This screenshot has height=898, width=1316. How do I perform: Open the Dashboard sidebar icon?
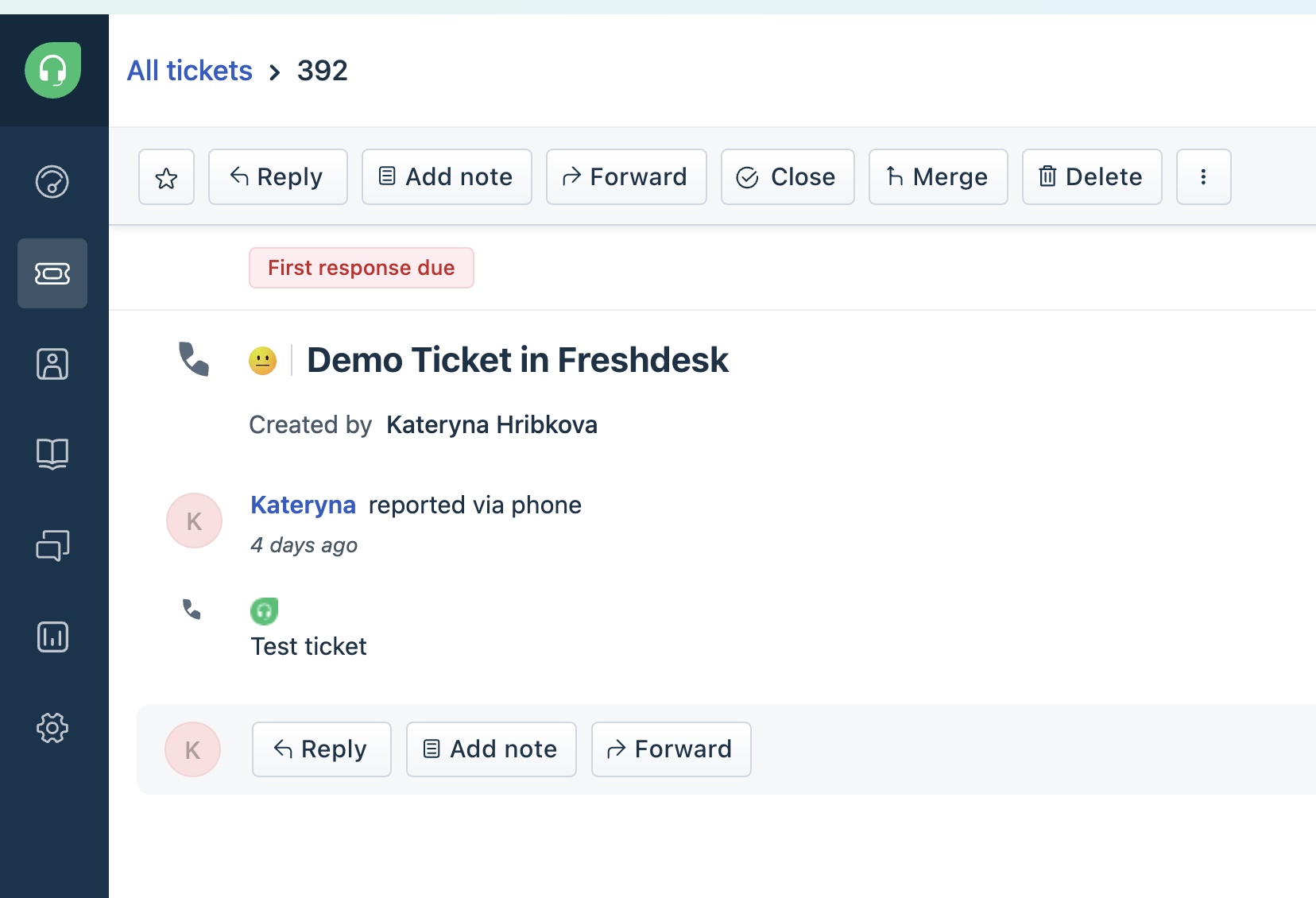click(x=52, y=181)
